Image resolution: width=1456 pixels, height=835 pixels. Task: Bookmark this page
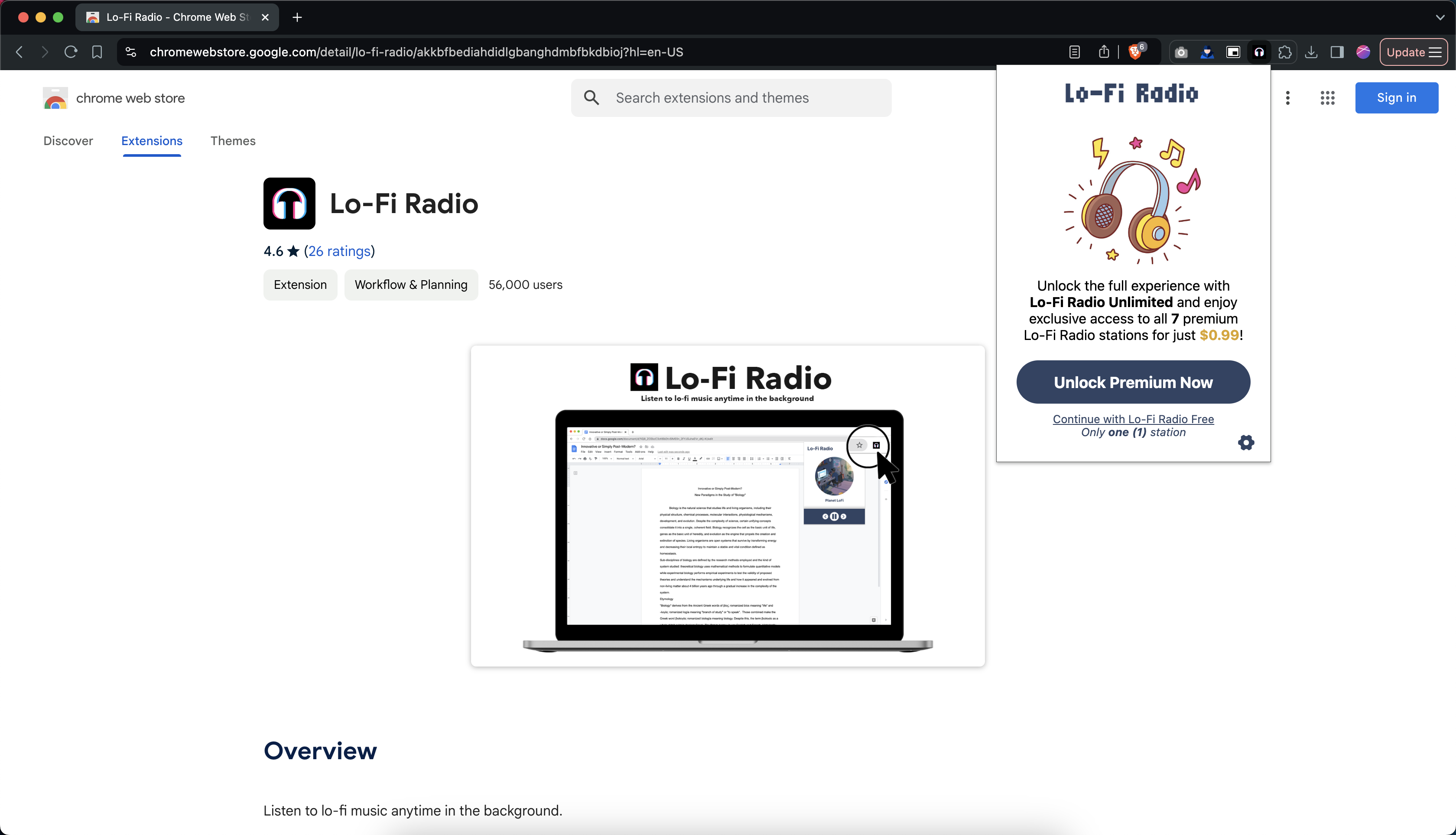[97, 52]
